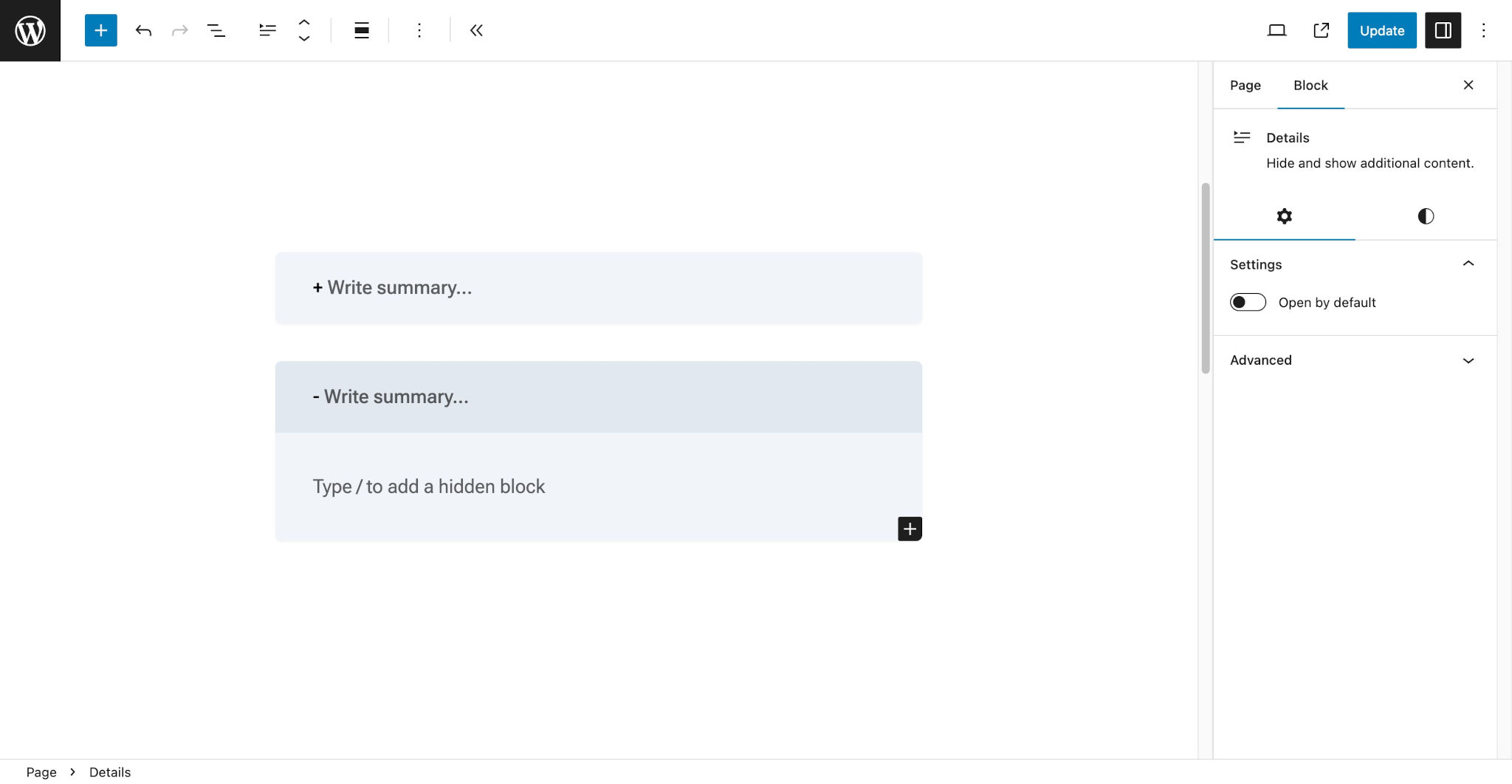Viewport: 1512px width, 784px height.
Task: Click the WordPress logo to view pages
Action: coord(30,30)
